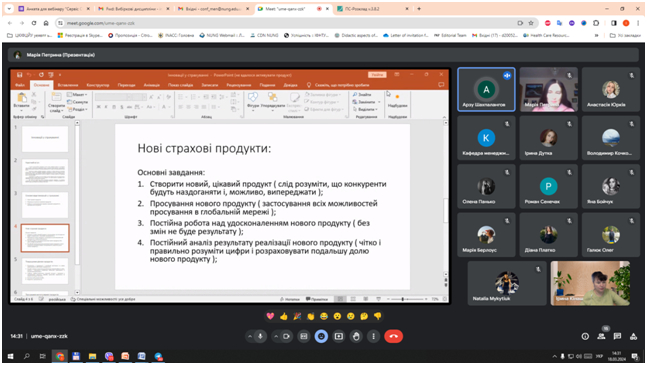Screen dimensions: 647x365
Task: Click Chrome icon in Windows taskbar
Action: point(60,356)
